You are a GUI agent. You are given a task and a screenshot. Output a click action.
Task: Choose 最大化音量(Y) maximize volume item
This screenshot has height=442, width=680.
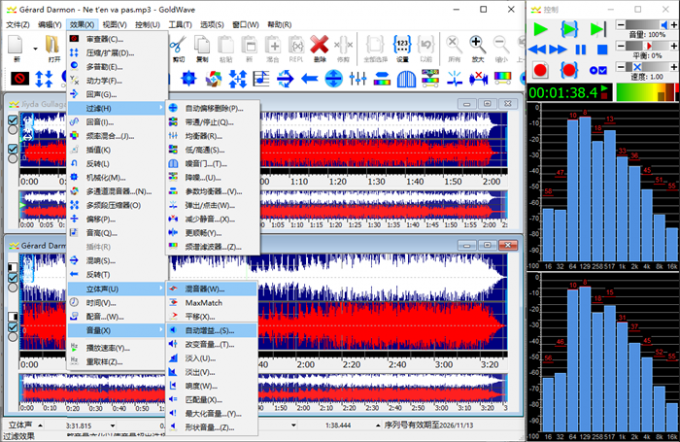click(x=212, y=413)
